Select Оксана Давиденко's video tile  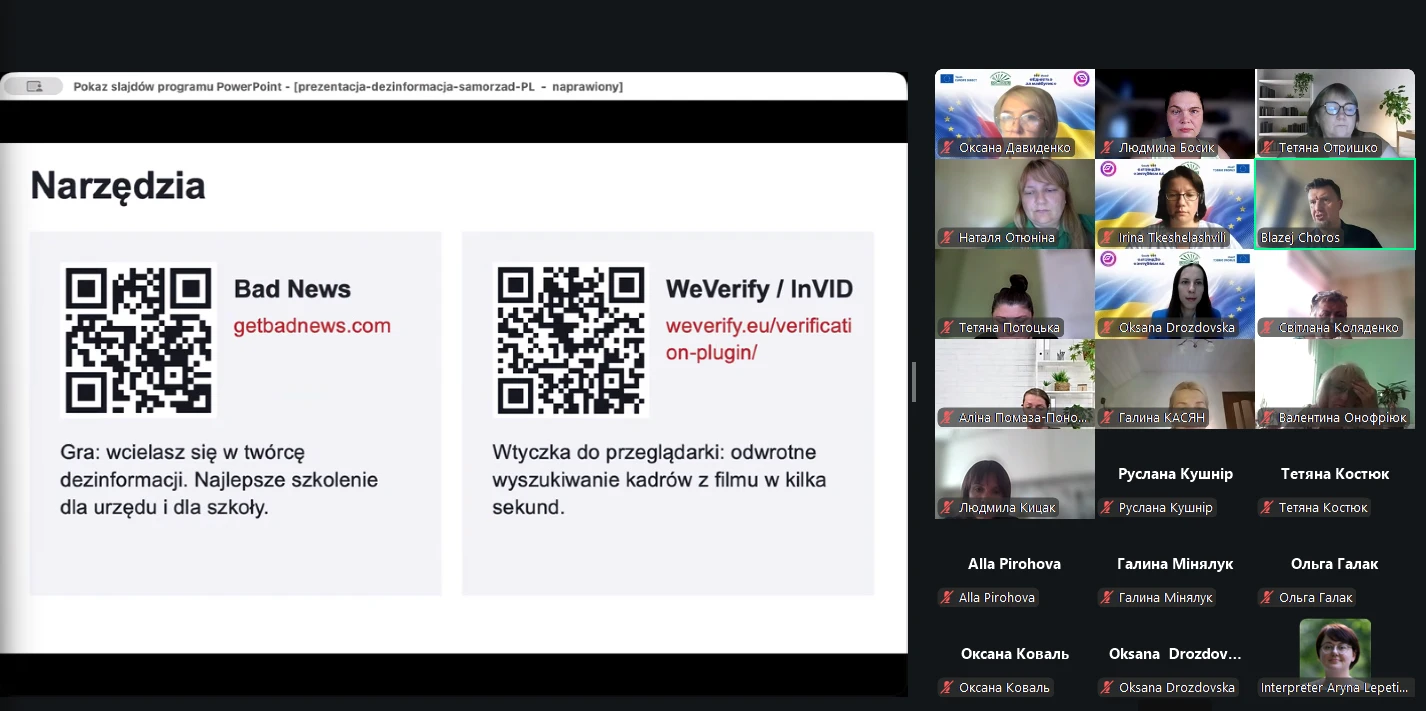pos(1015,114)
